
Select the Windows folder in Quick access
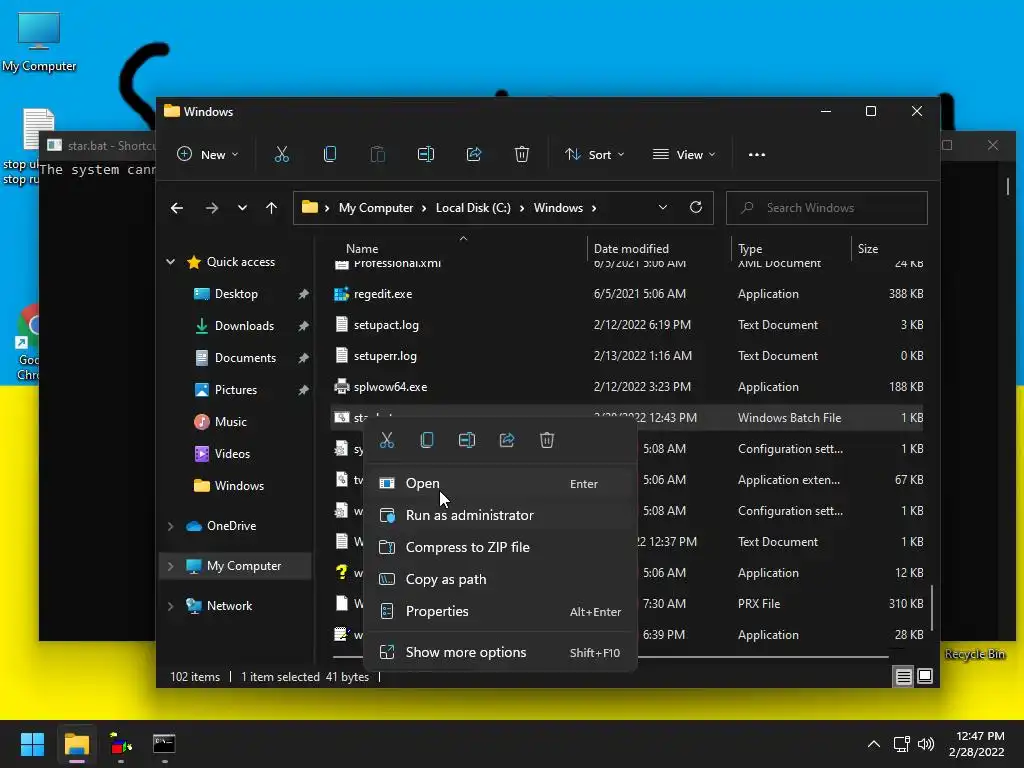pos(239,486)
